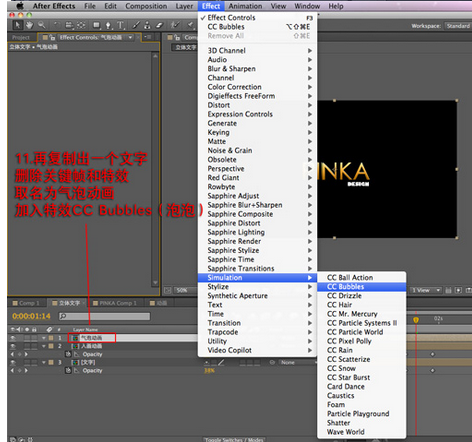Click the Effect Controls panel vertical scrollbar
472x442 pixels.
point(155,168)
